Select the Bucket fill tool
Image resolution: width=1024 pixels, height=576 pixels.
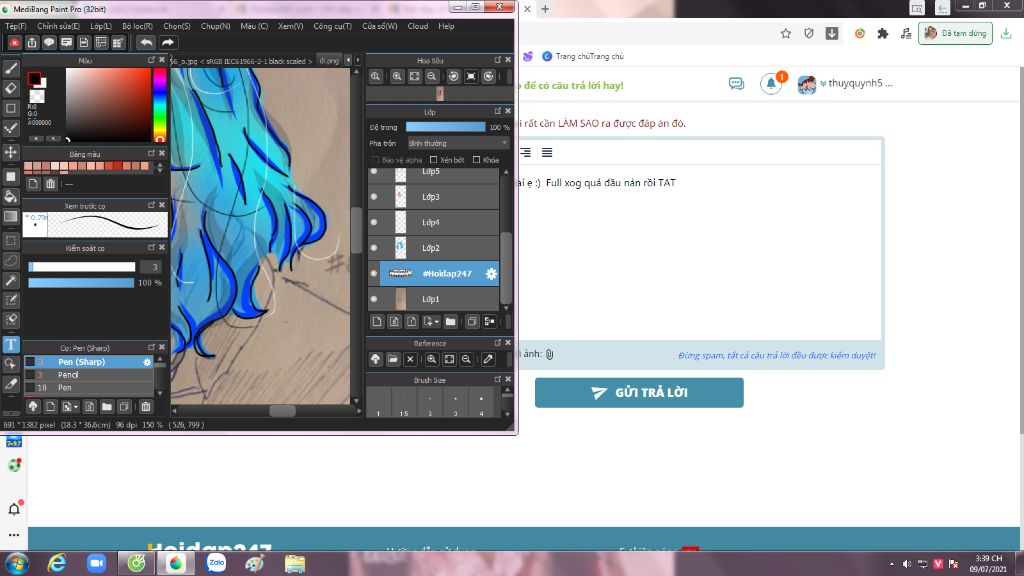click(10, 197)
